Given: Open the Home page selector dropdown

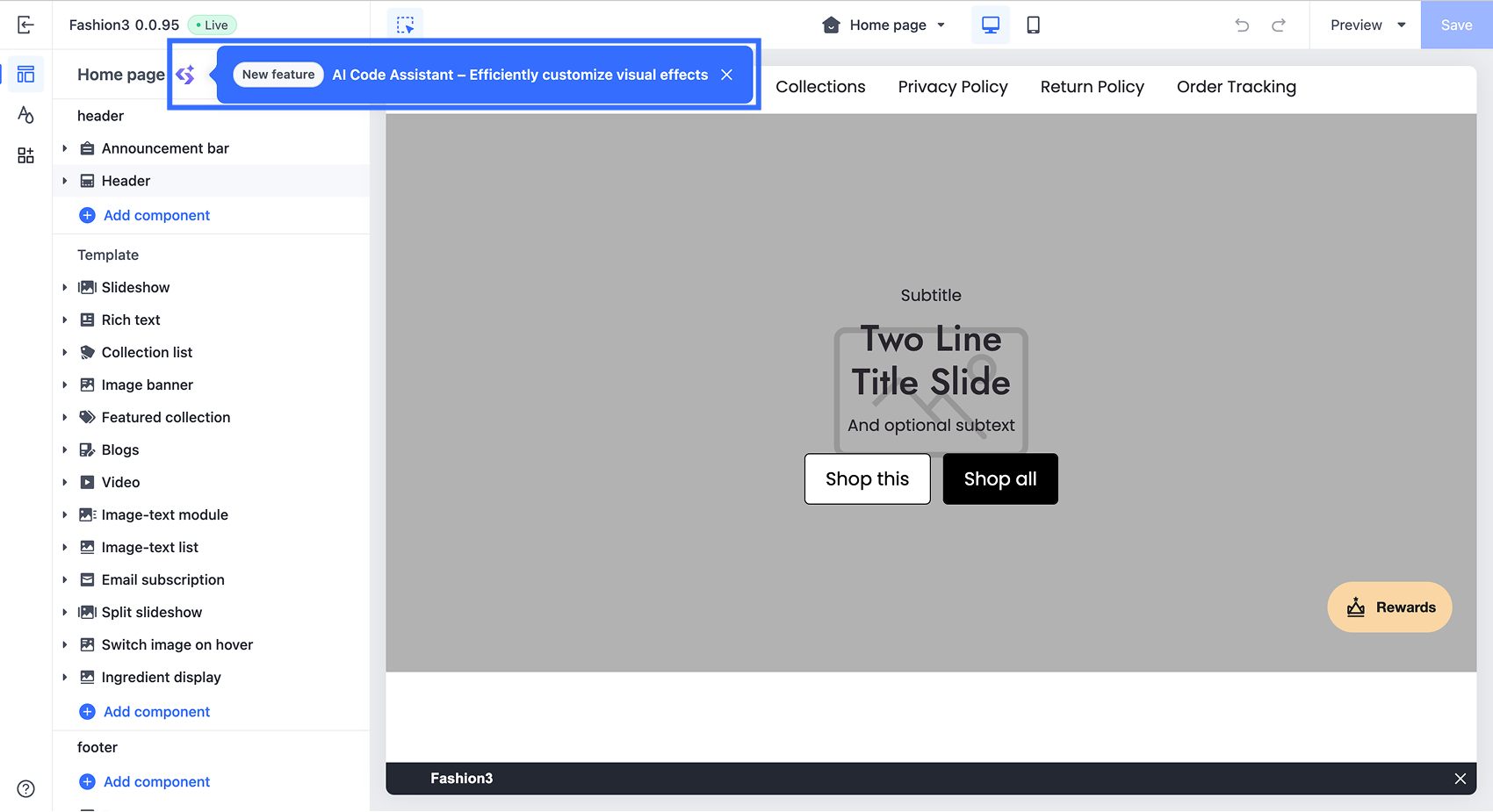Looking at the screenshot, I should (884, 25).
